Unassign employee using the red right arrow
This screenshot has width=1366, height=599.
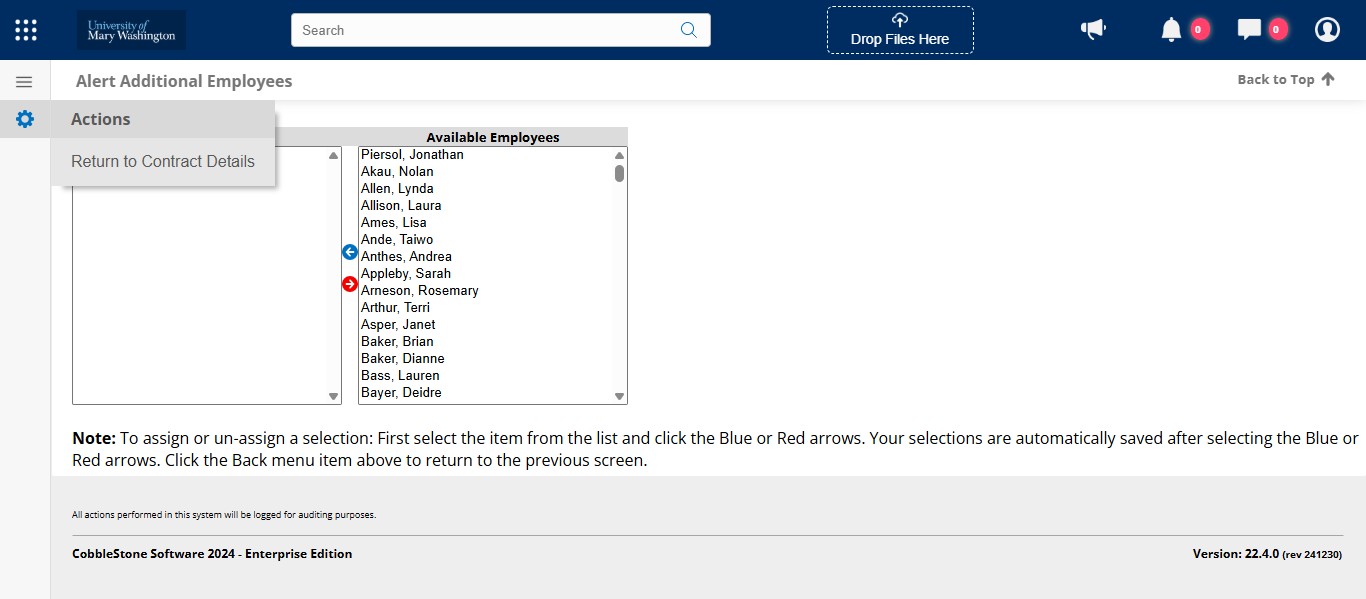349,284
